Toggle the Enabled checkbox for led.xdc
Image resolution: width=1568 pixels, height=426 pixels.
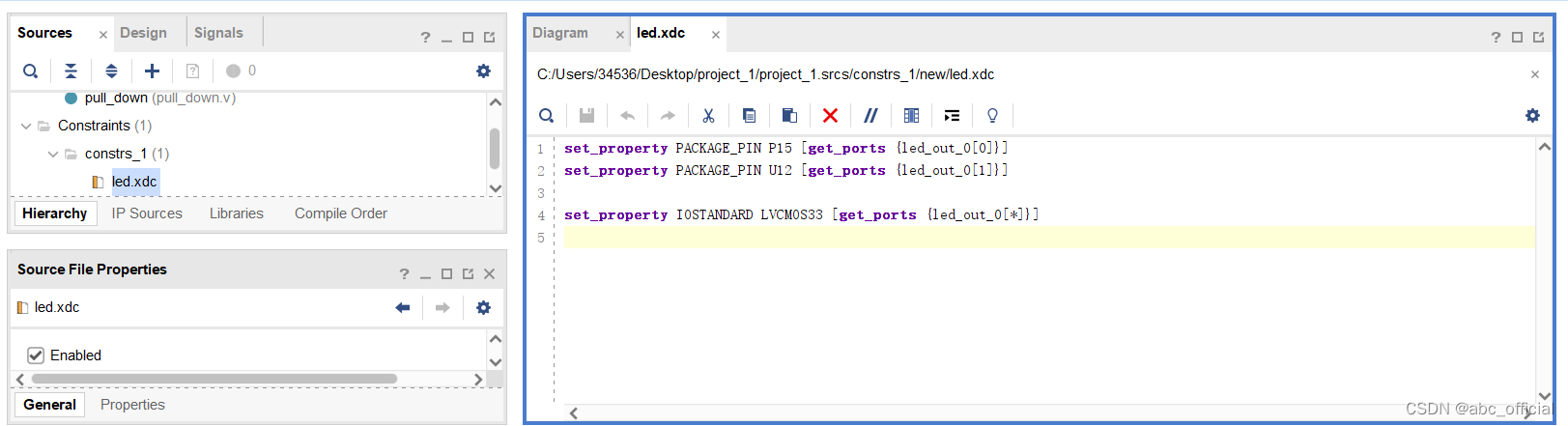coord(36,355)
